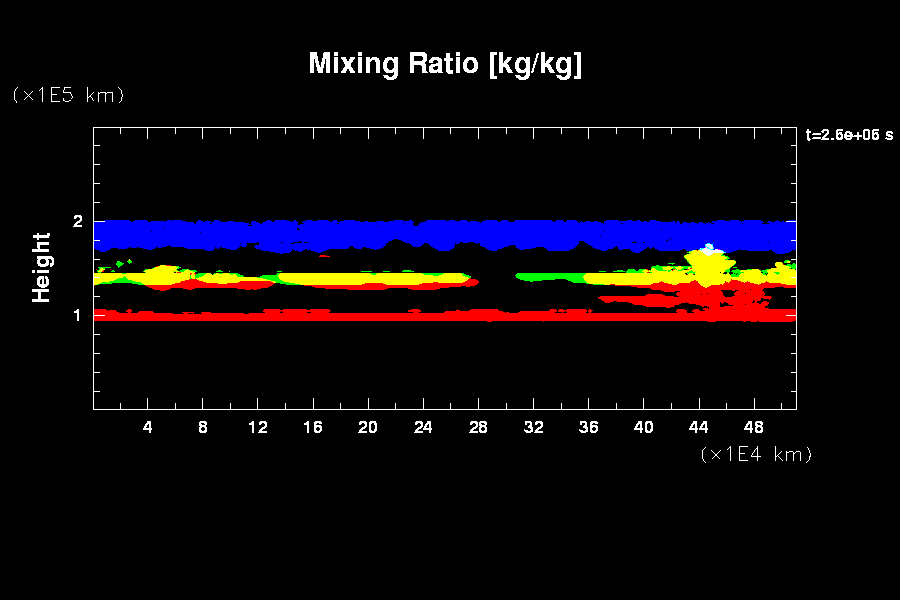Select the t=2.6e+06 s timestamp label
This screenshot has height=600, width=900.
(x=848, y=134)
